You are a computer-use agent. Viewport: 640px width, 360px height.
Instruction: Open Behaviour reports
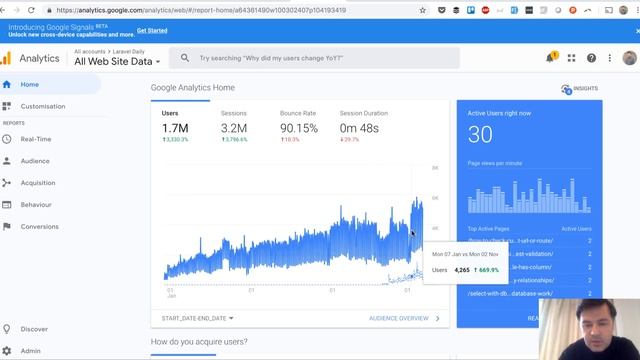(x=36, y=204)
